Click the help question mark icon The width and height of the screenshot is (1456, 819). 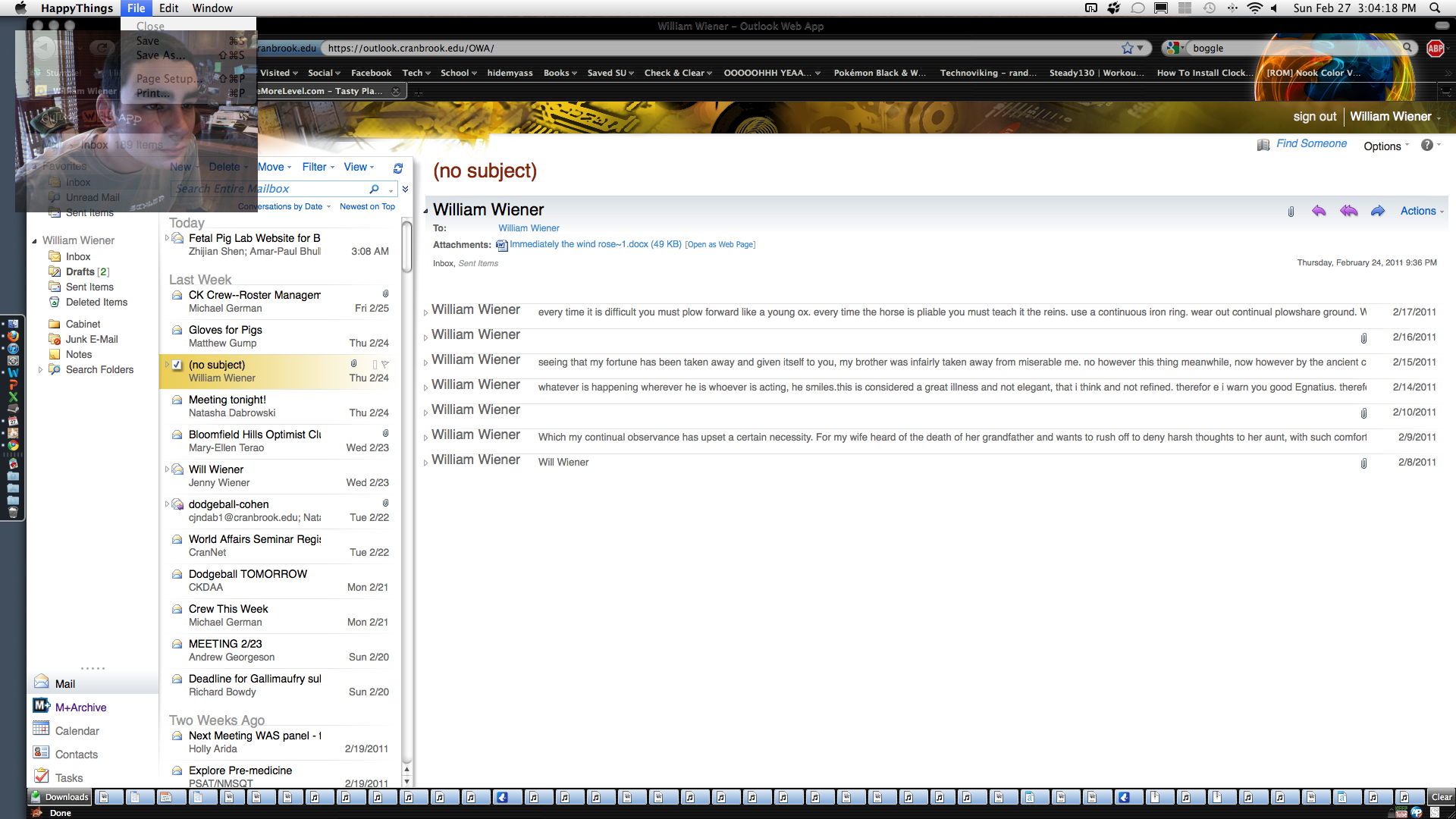(1427, 146)
